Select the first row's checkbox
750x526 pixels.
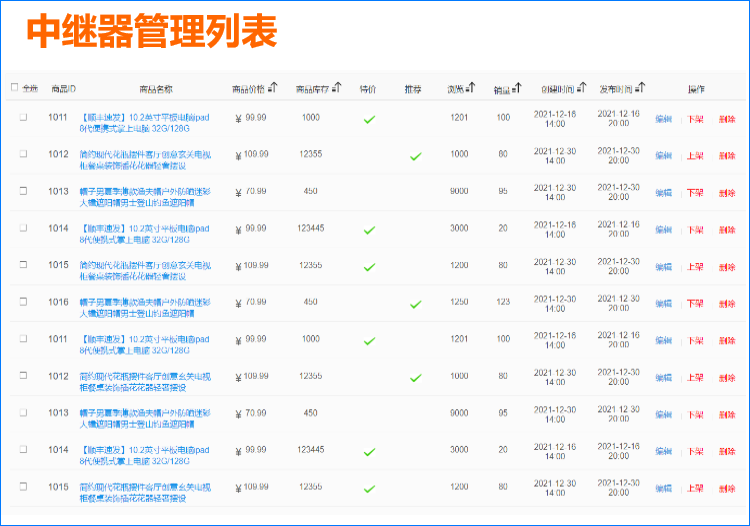coord(23,118)
